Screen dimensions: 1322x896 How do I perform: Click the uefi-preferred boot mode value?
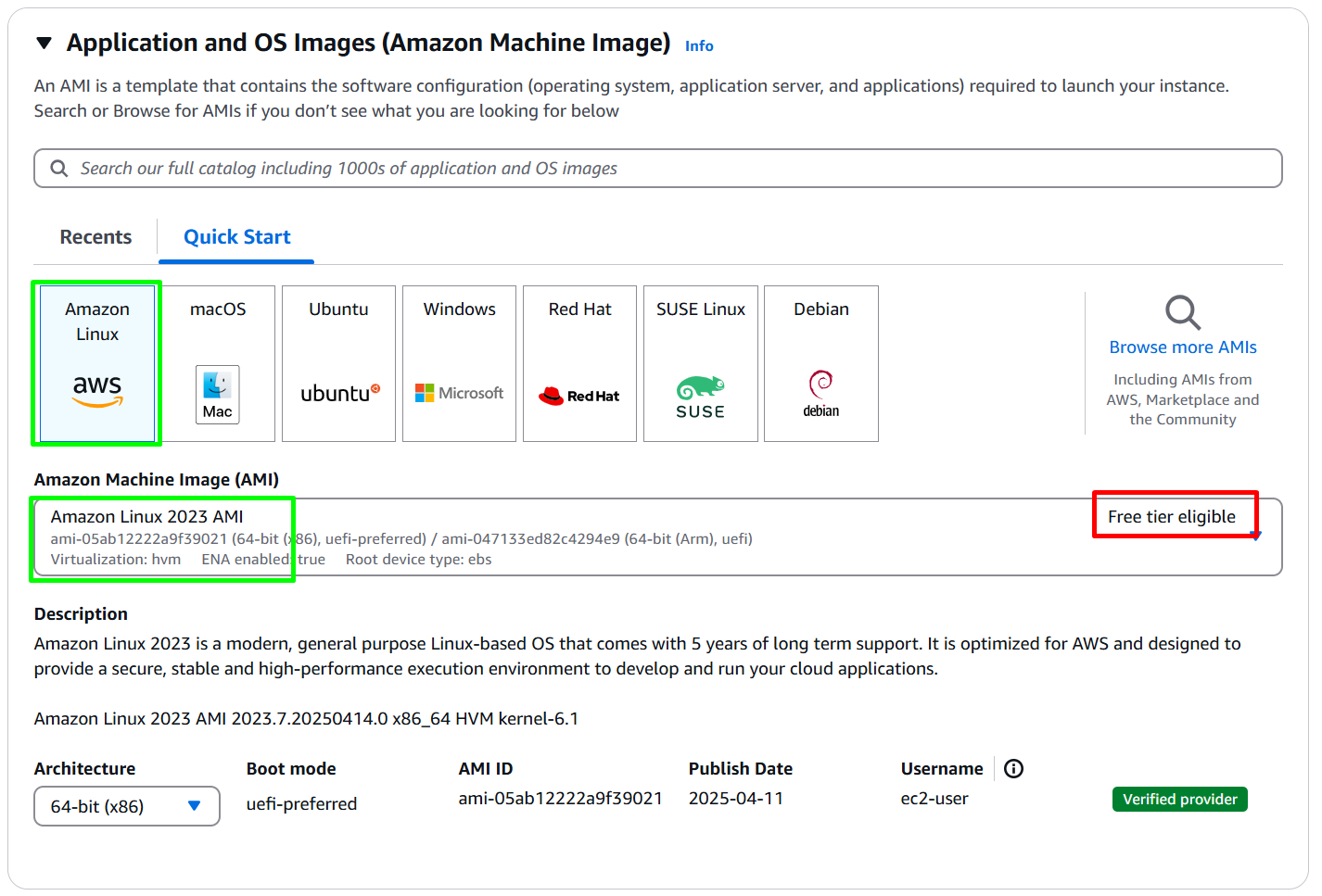[x=301, y=804]
